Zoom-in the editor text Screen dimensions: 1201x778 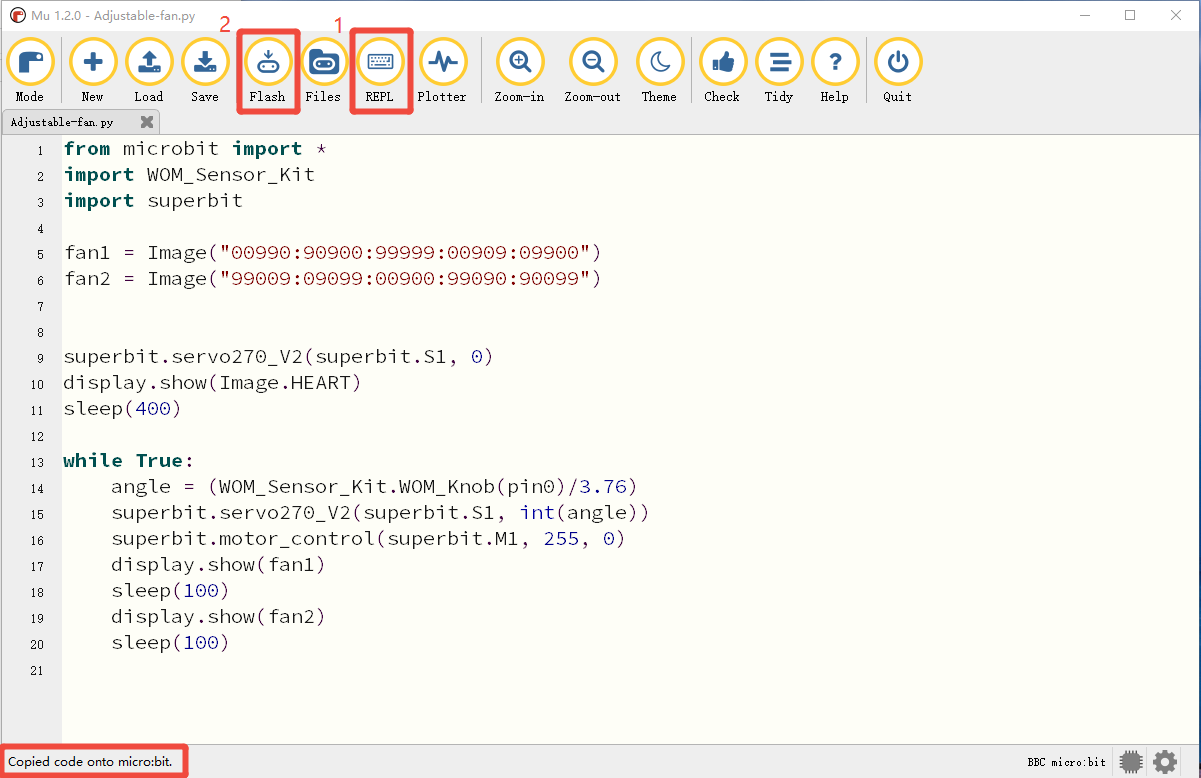(x=520, y=71)
